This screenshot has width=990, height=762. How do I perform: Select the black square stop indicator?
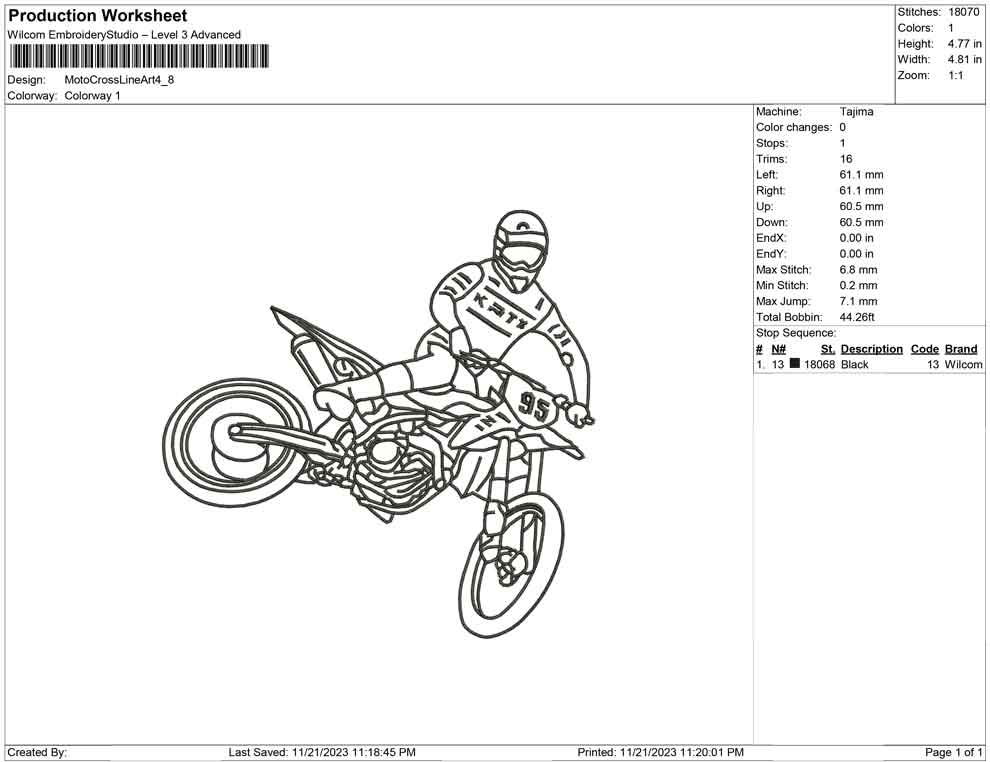coord(793,364)
